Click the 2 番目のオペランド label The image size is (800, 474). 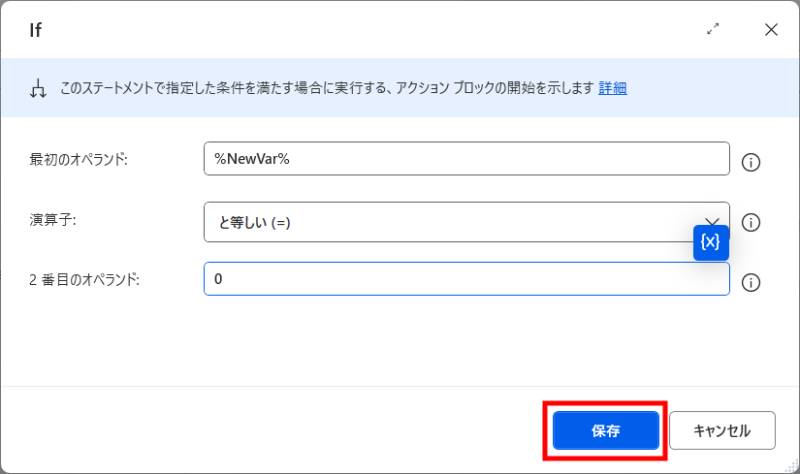pos(84,280)
